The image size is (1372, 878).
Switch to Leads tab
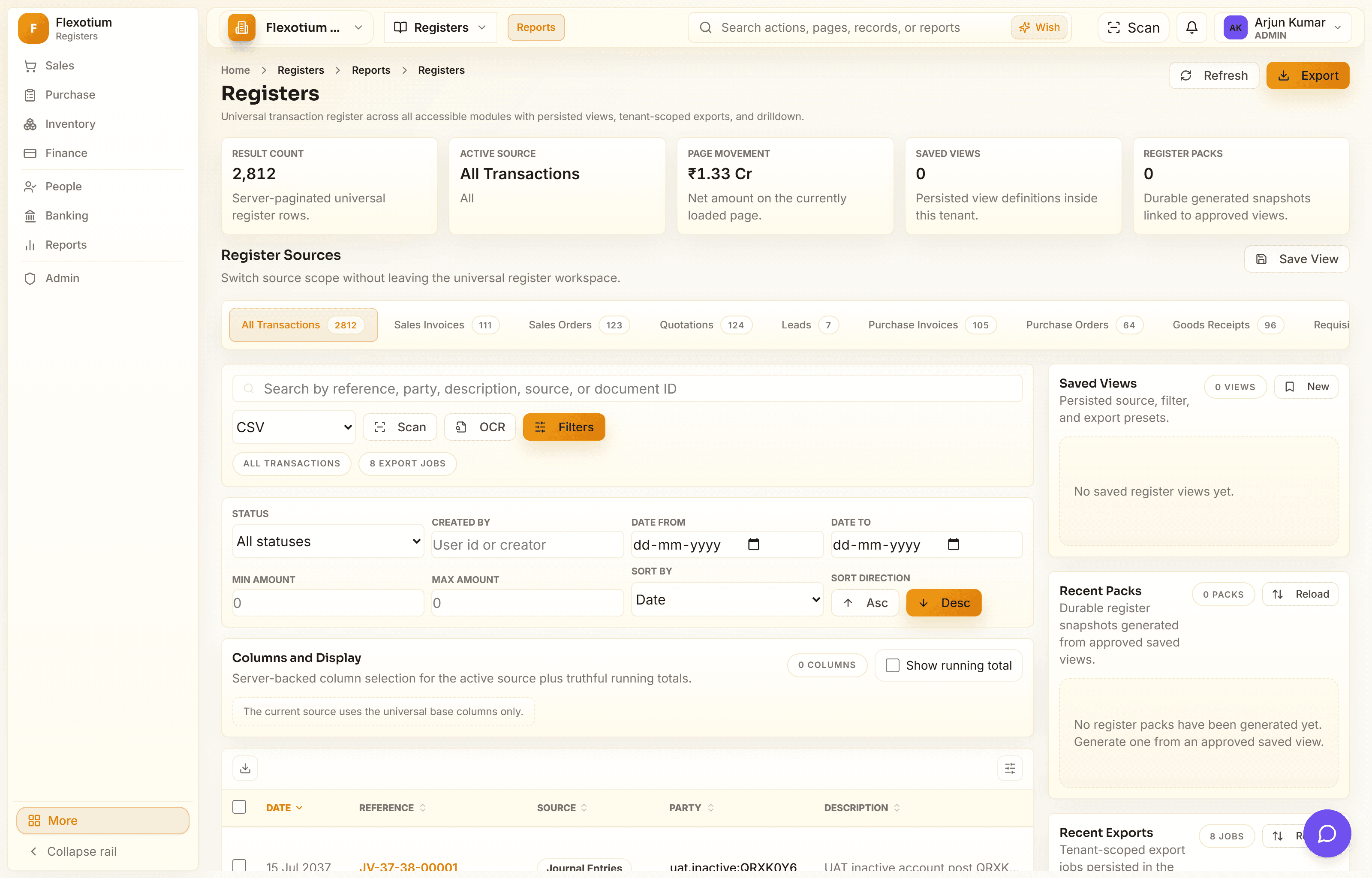pos(810,325)
